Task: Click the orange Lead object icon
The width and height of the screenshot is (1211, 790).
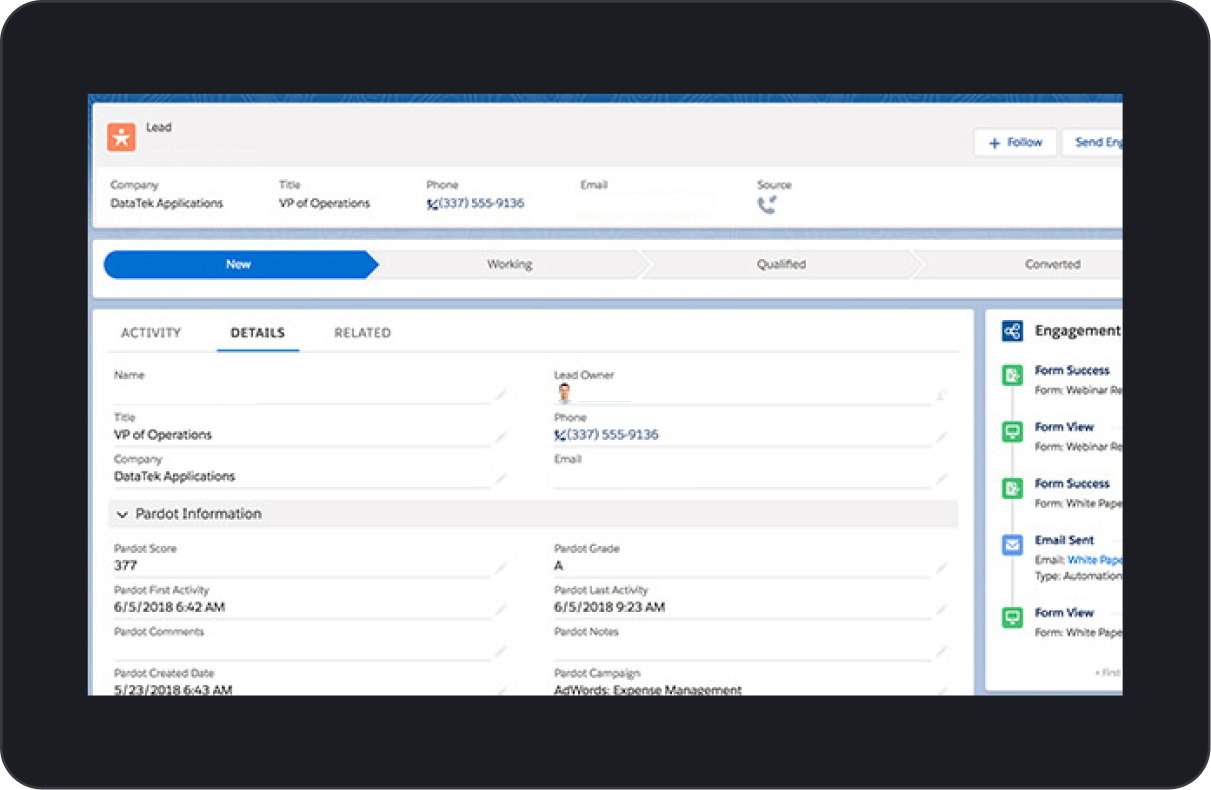Action: click(122, 136)
